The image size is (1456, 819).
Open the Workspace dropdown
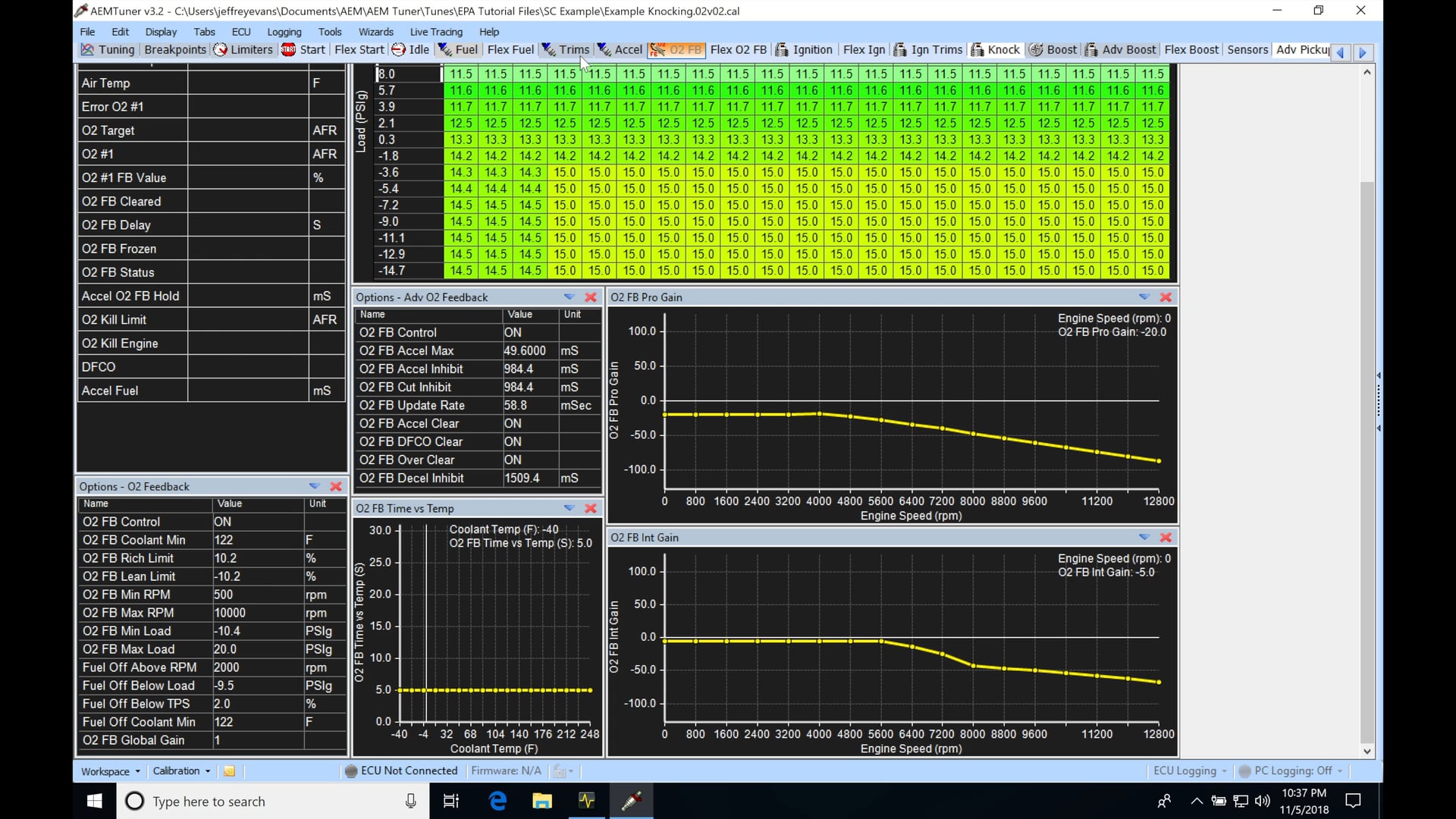[110, 770]
